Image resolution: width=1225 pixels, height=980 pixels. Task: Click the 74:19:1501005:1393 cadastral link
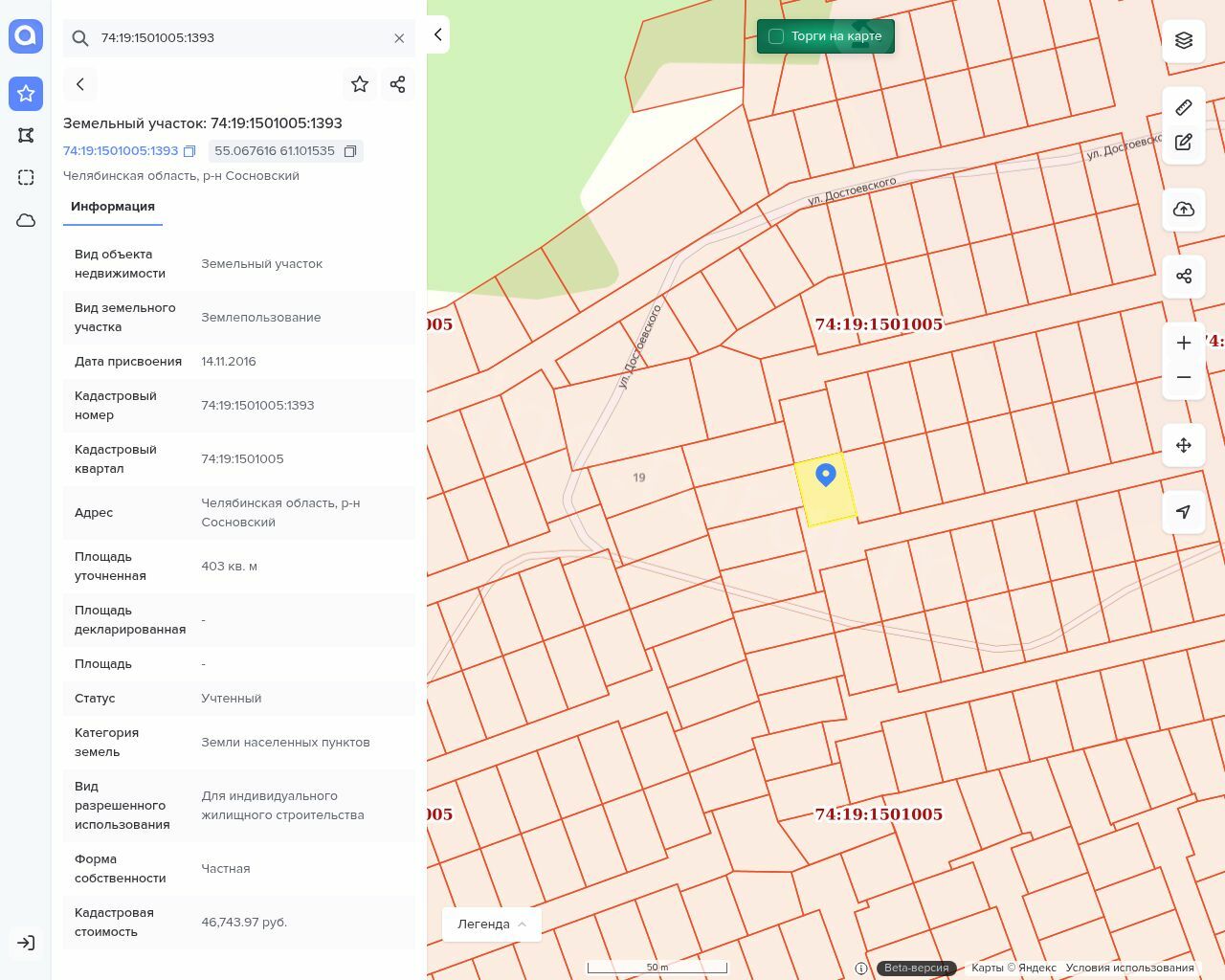point(121,151)
